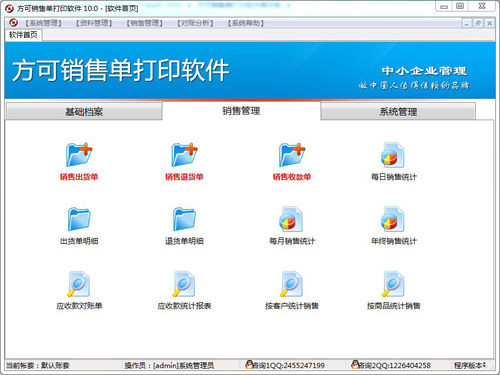Open the 系统管理 menu
The width and height of the screenshot is (500, 375).
(44, 23)
